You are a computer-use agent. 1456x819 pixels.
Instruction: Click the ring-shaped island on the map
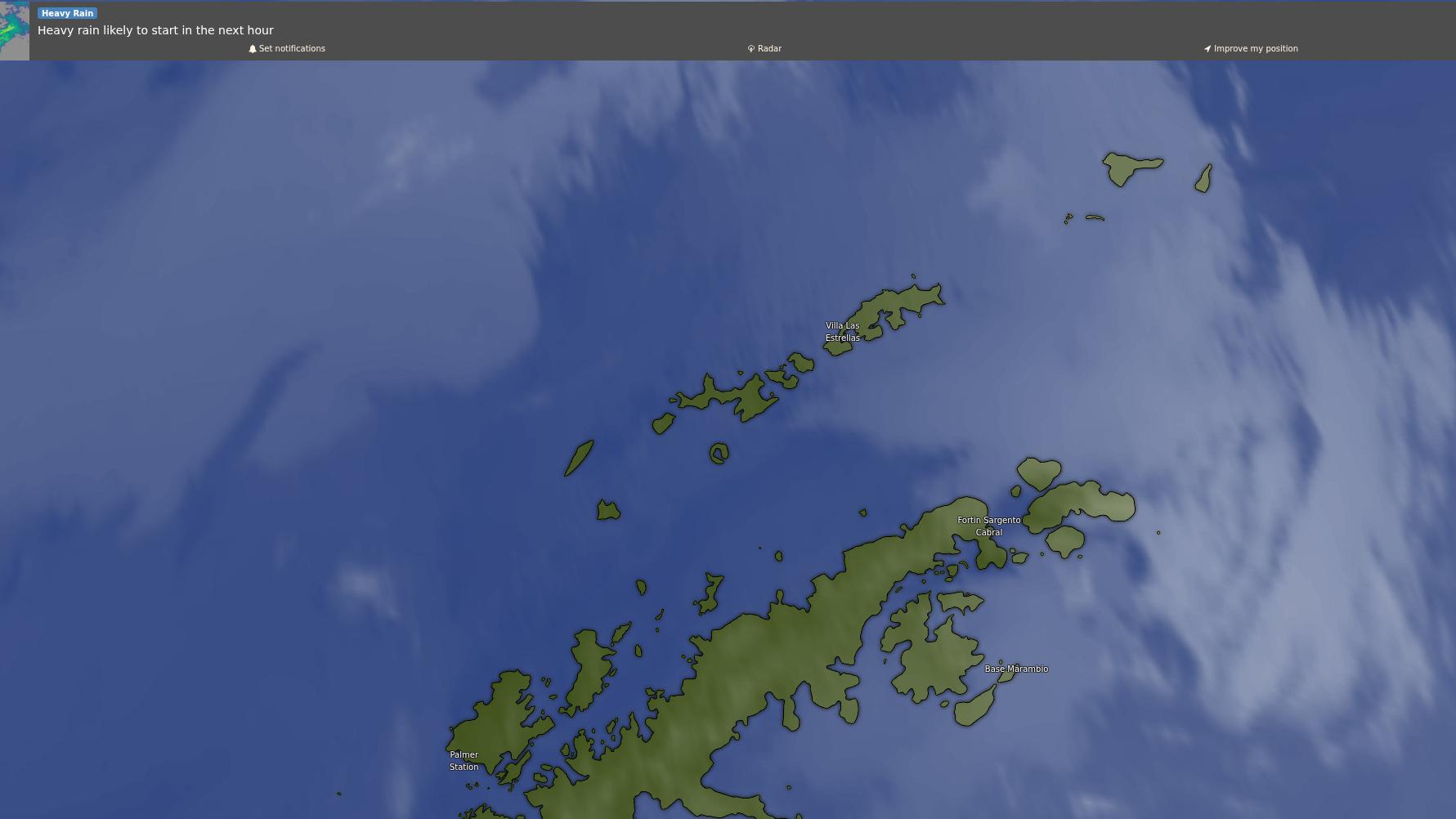coord(719,454)
